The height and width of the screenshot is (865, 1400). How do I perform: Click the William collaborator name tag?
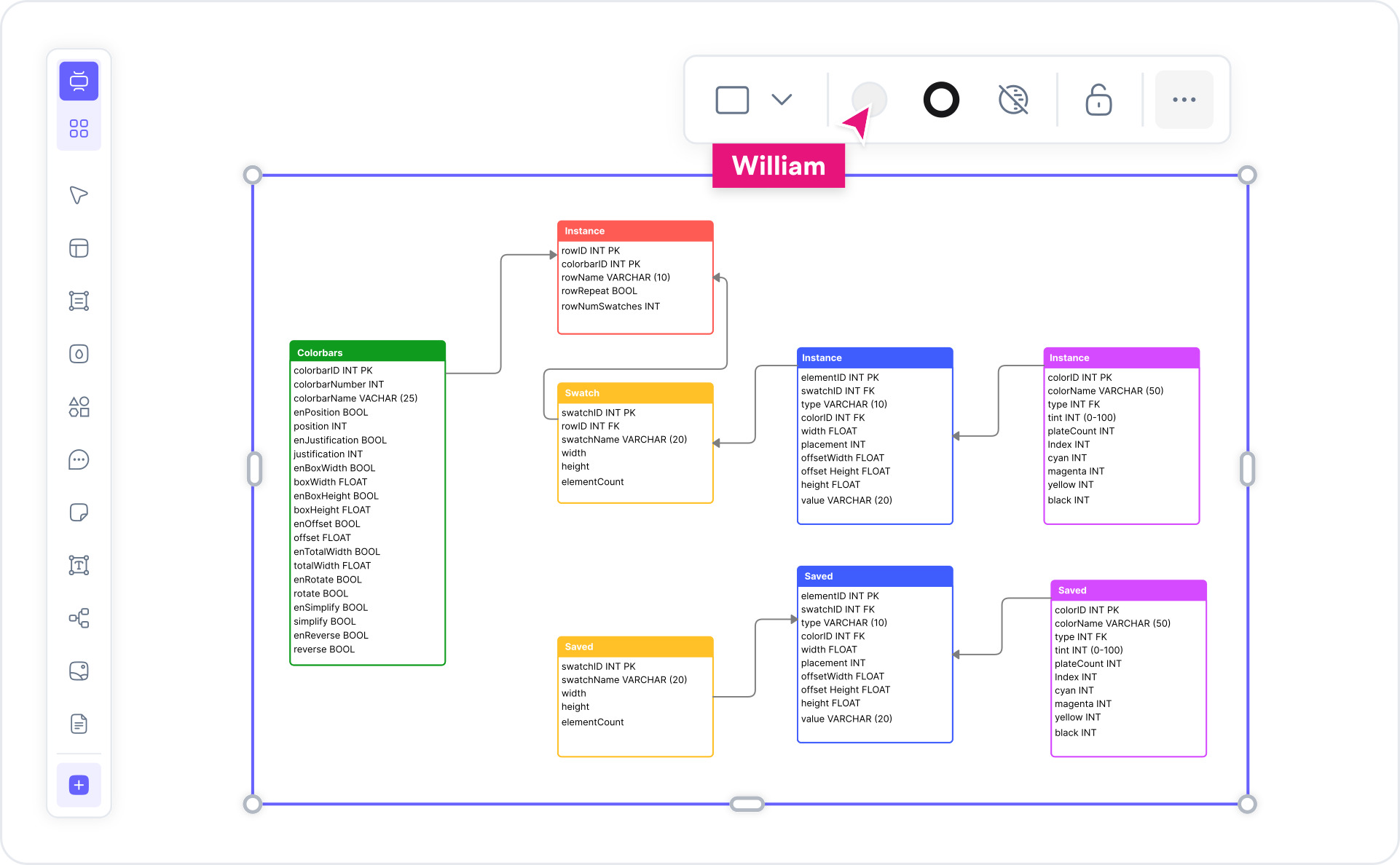click(x=778, y=165)
